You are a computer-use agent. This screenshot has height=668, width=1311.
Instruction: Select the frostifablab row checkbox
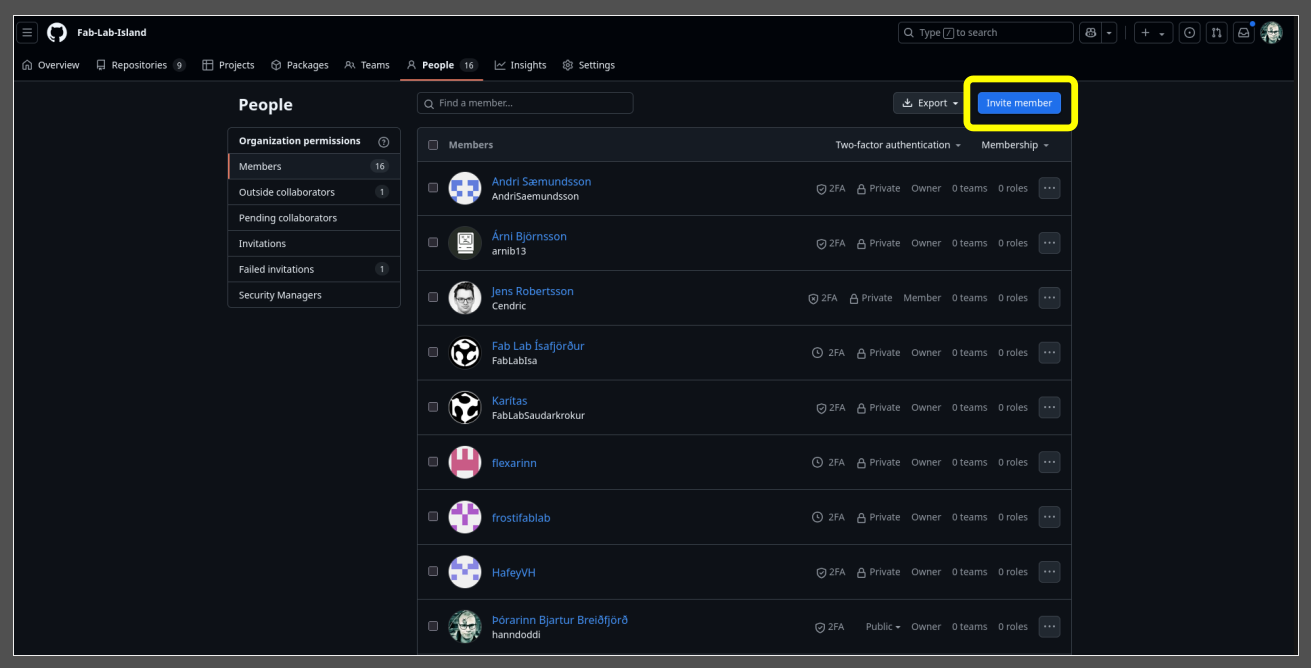coord(433,517)
